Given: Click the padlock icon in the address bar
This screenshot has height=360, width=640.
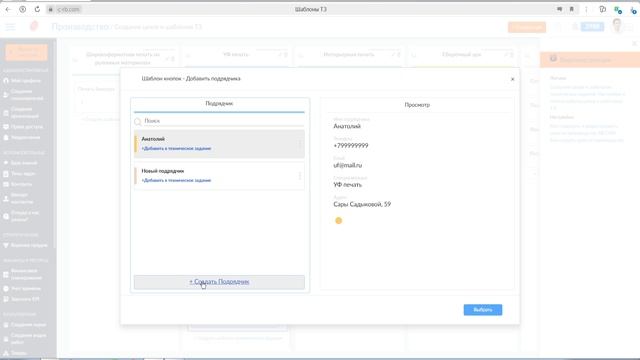Looking at the screenshot, I should point(51,9).
